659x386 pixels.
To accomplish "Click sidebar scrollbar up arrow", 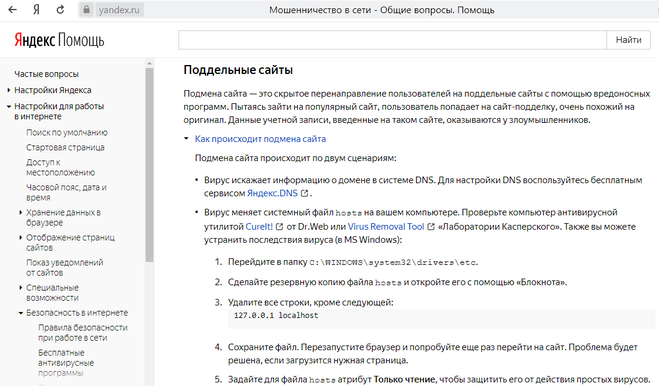I will click(x=149, y=63).
